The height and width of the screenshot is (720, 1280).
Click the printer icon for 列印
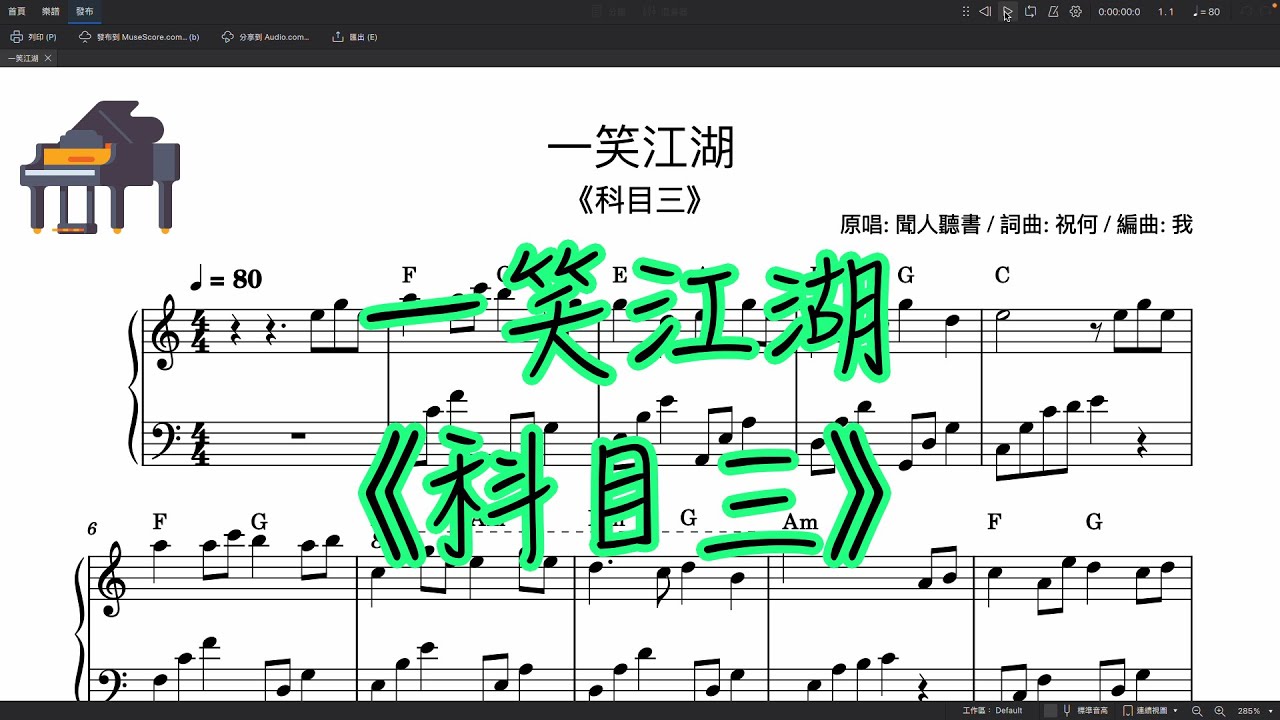coord(17,37)
